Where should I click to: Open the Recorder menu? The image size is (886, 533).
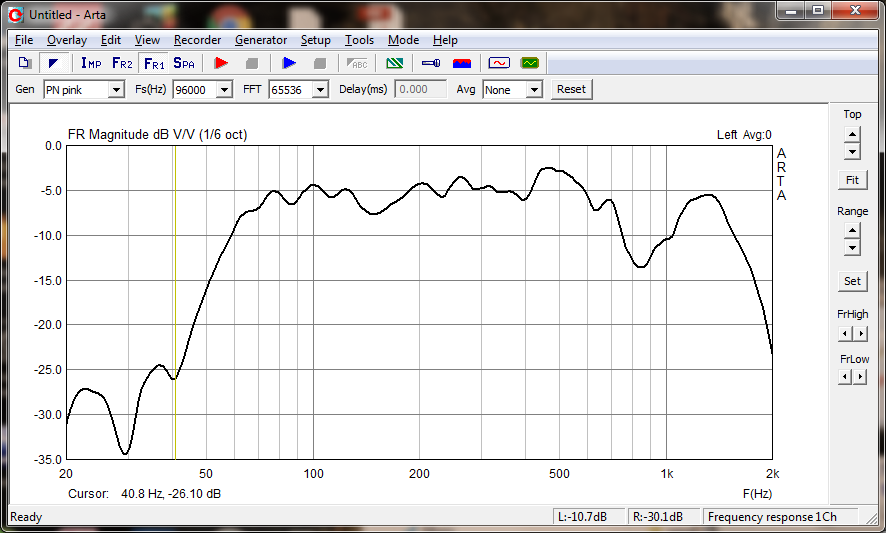tap(197, 40)
